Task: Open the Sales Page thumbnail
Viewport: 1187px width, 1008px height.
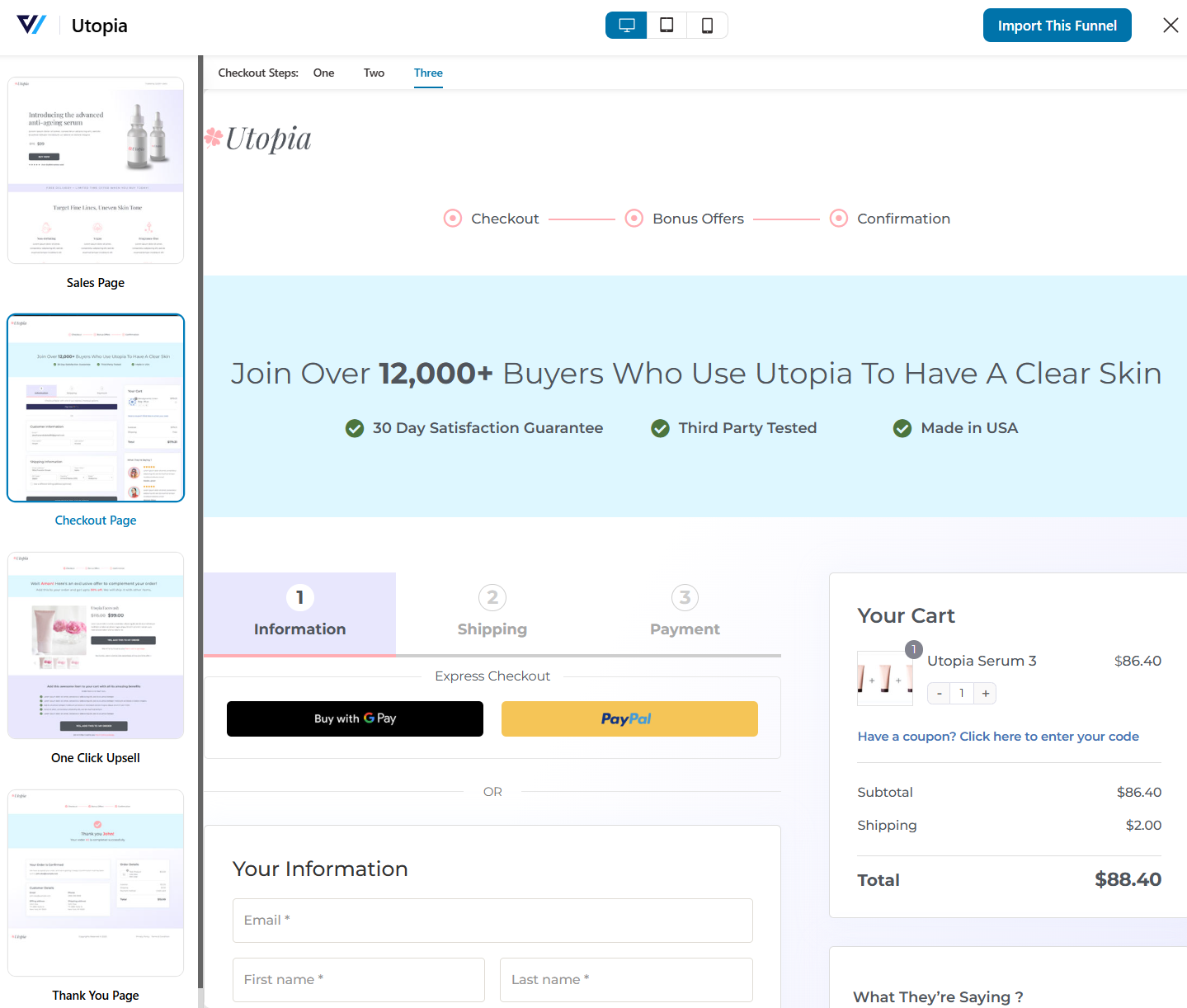Action: (x=96, y=171)
